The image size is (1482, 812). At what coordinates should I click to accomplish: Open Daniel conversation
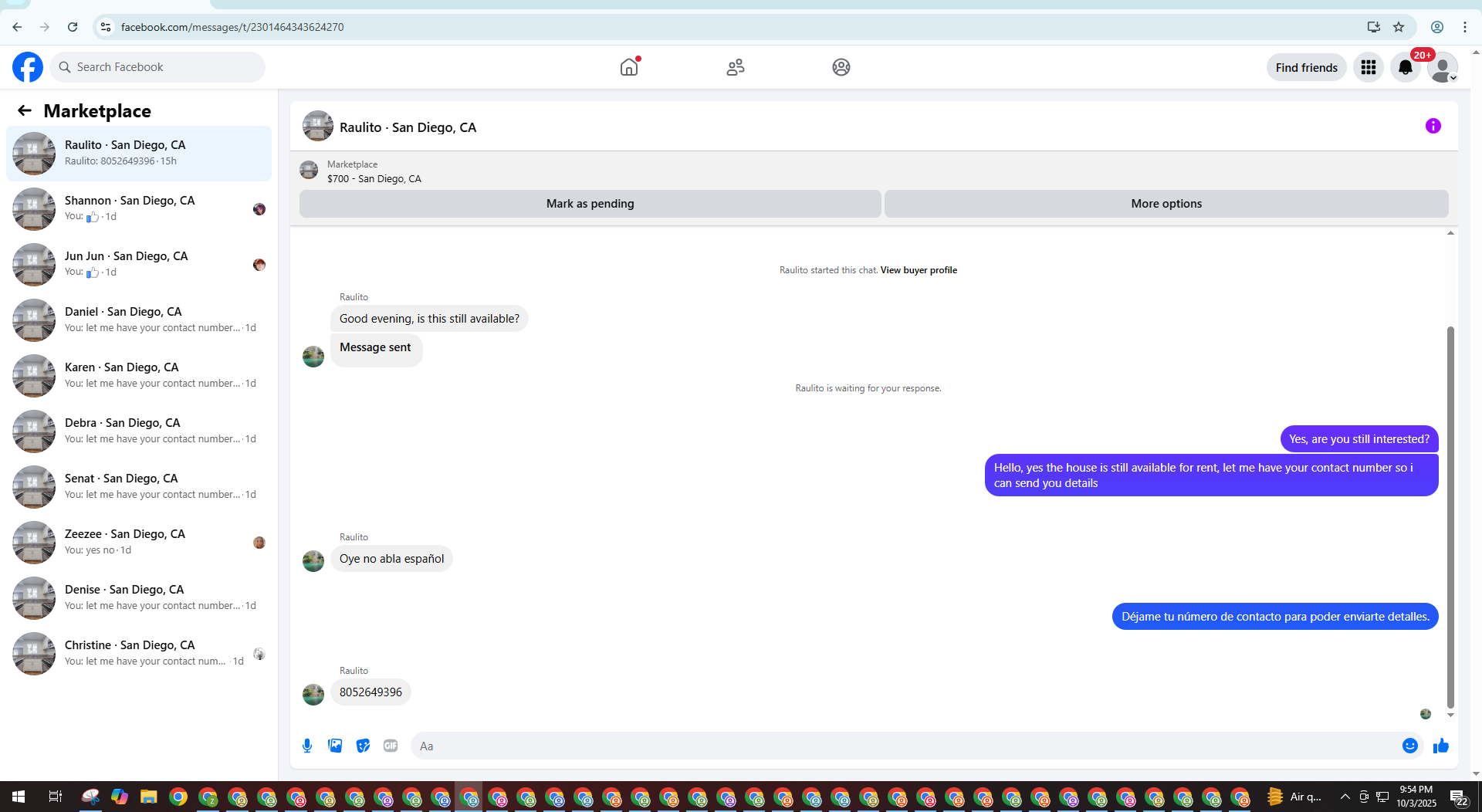click(139, 320)
